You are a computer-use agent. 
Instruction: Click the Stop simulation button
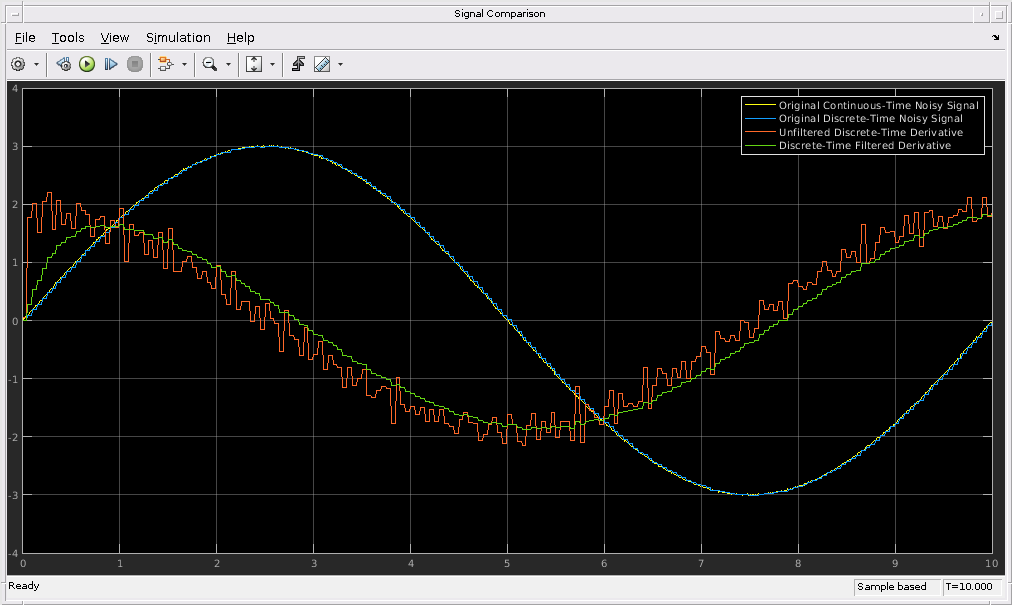point(134,64)
